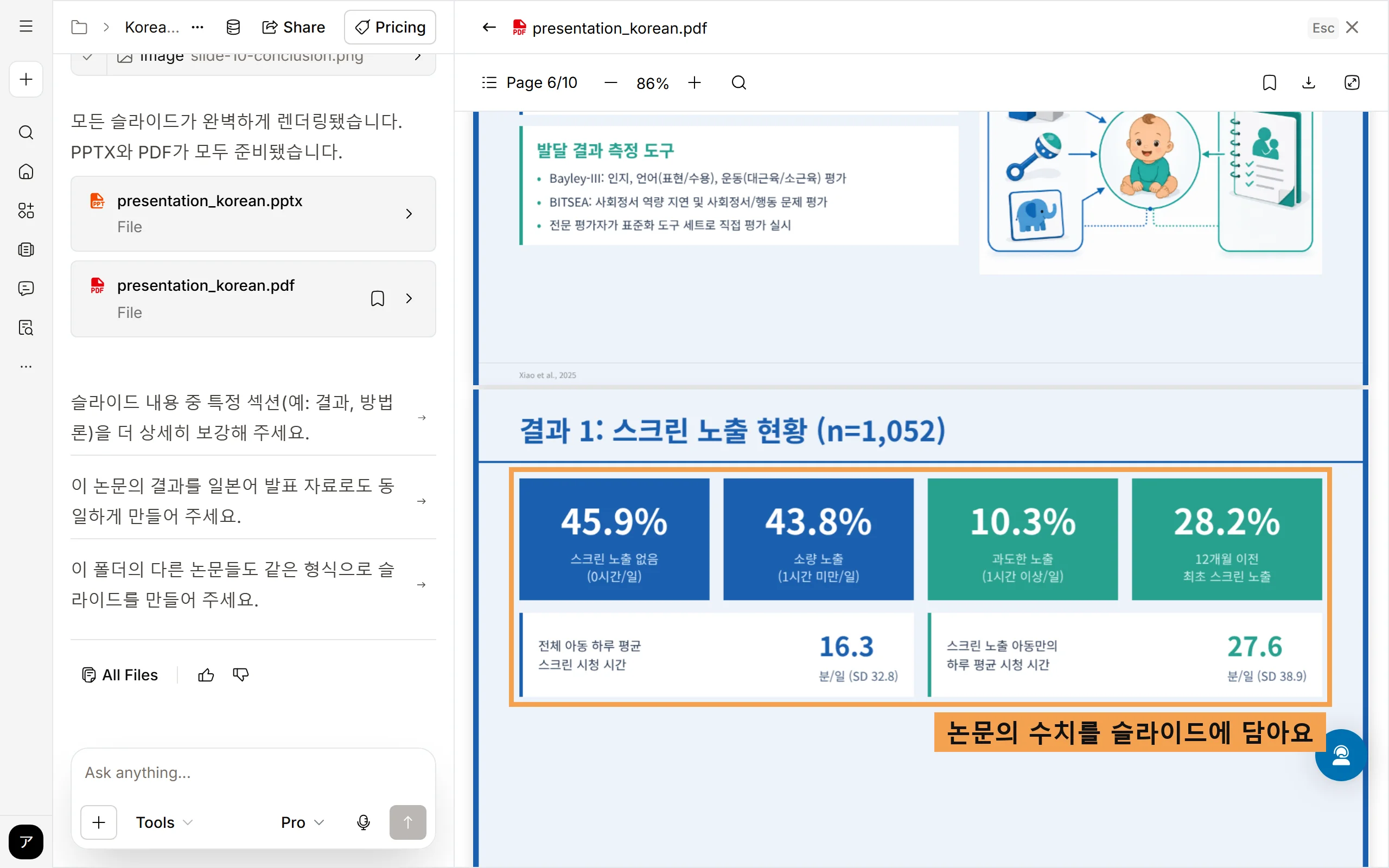Open the breadcrumb ellipsis menu next to Korea...
Viewport: 1389px width, 868px height.
point(197,27)
